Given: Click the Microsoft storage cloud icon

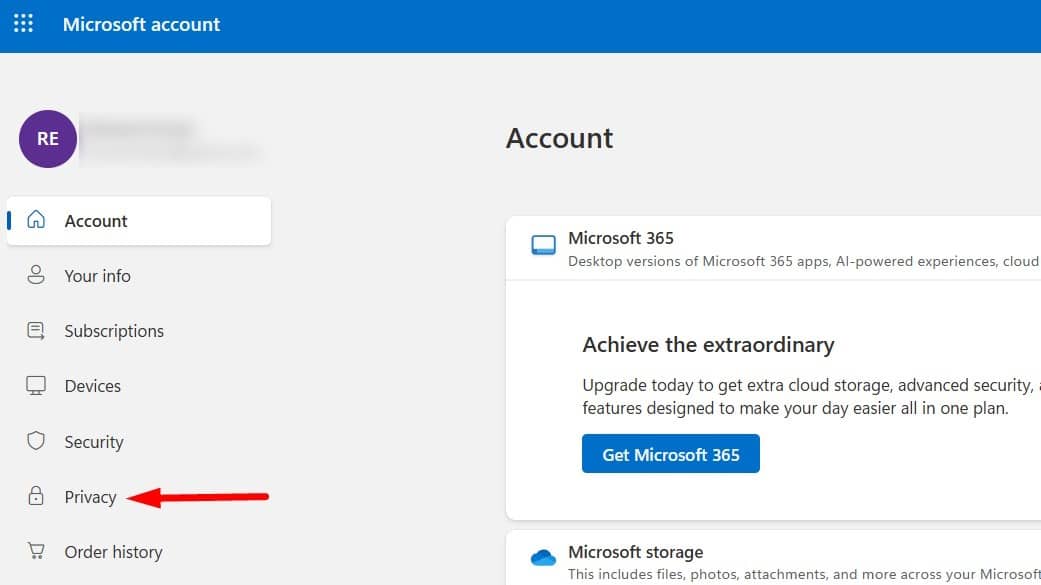Looking at the screenshot, I should (x=544, y=557).
